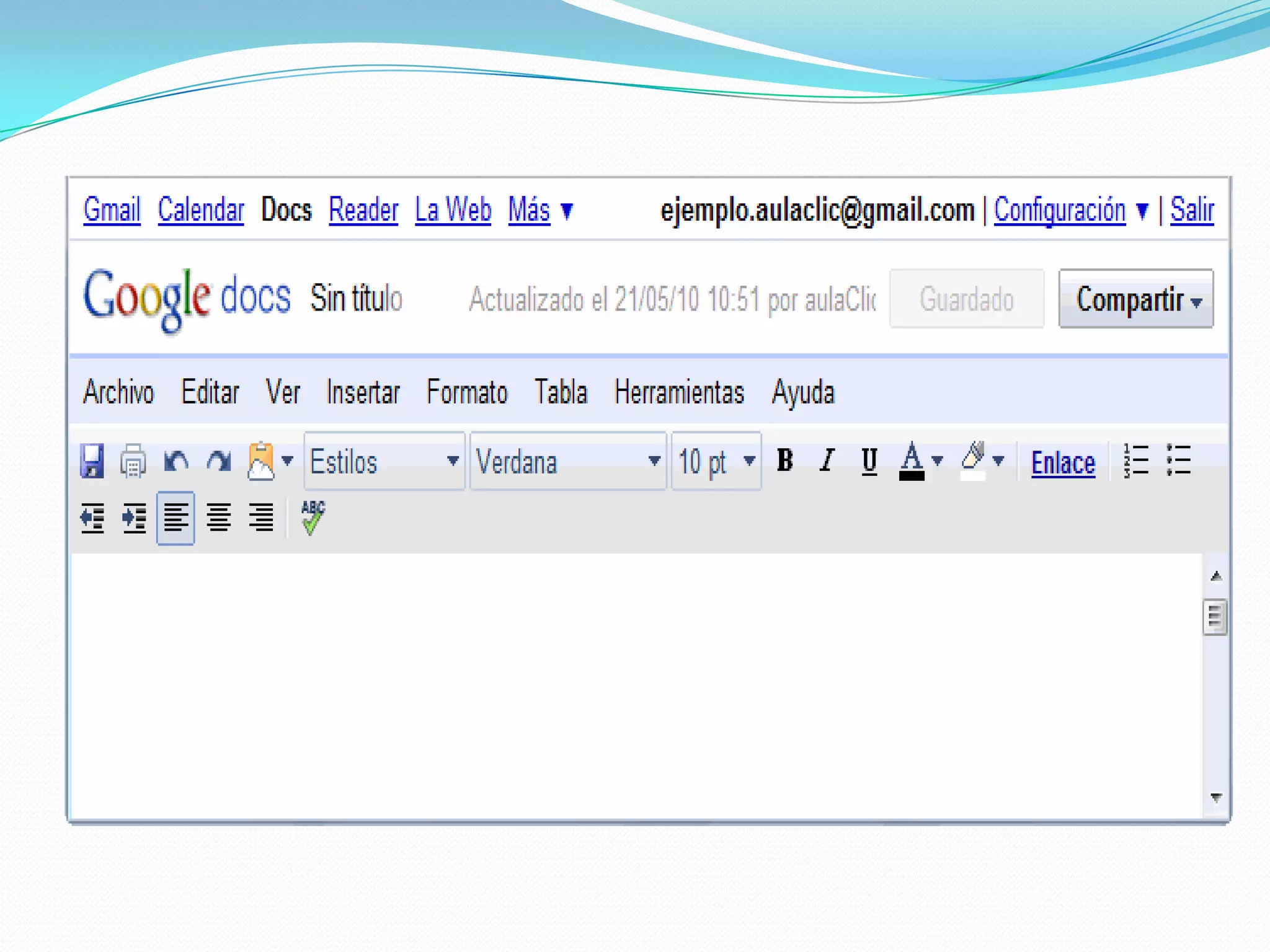Open the Herramientas menu
This screenshot has height=952, width=1270.
pyautogui.click(x=679, y=392)
